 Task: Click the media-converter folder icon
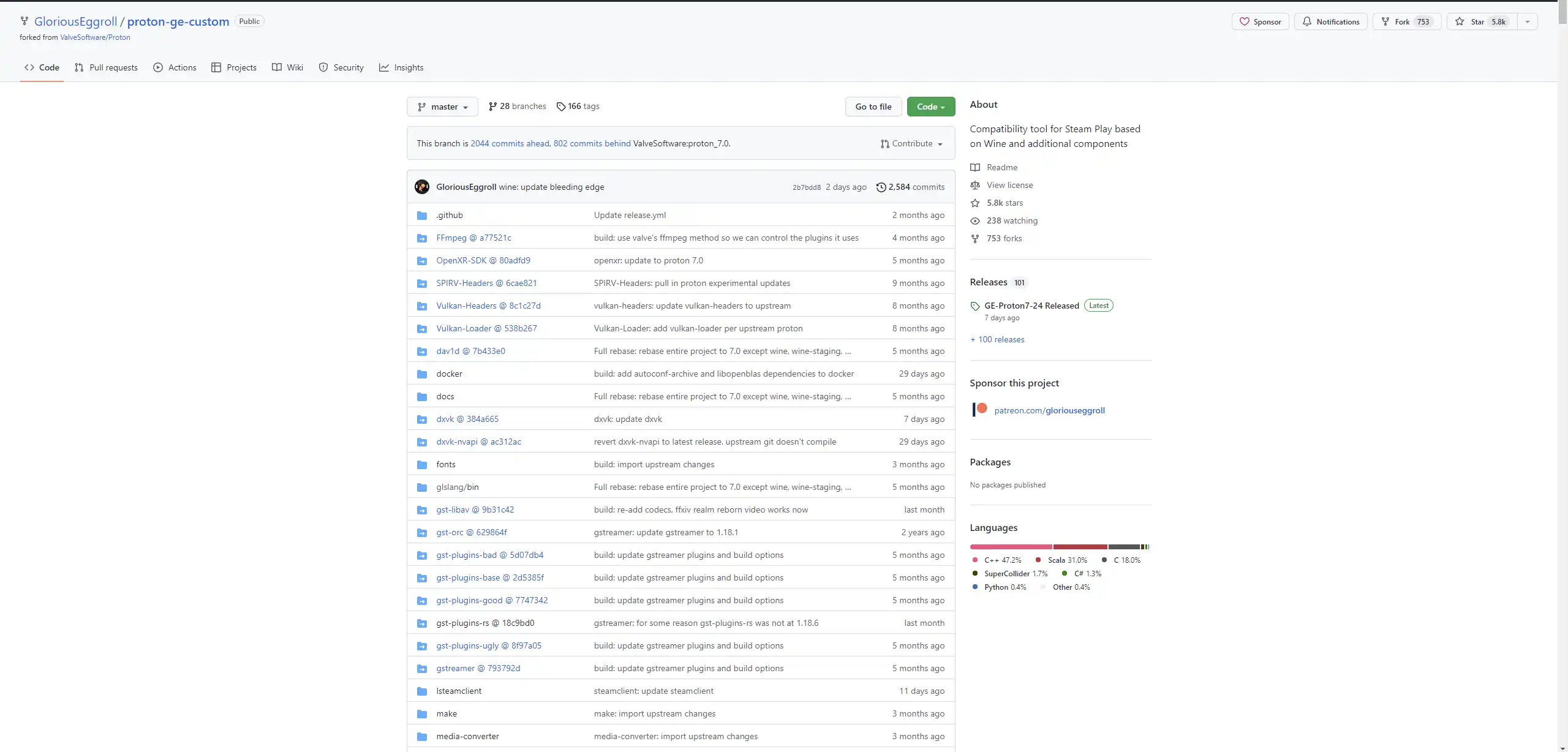pyautogui.click(x=422, y=737)
